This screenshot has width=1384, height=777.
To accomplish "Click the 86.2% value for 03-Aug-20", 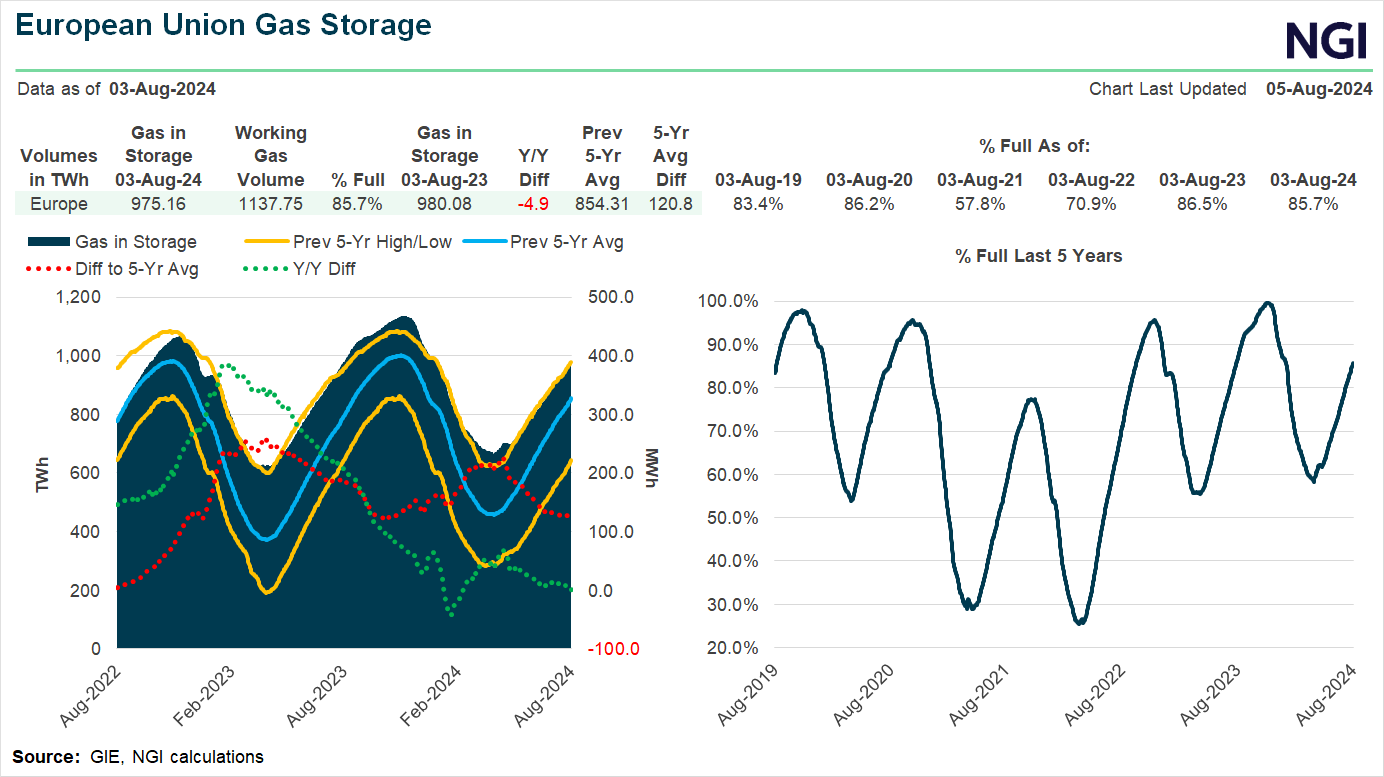I will click(869, 204).
